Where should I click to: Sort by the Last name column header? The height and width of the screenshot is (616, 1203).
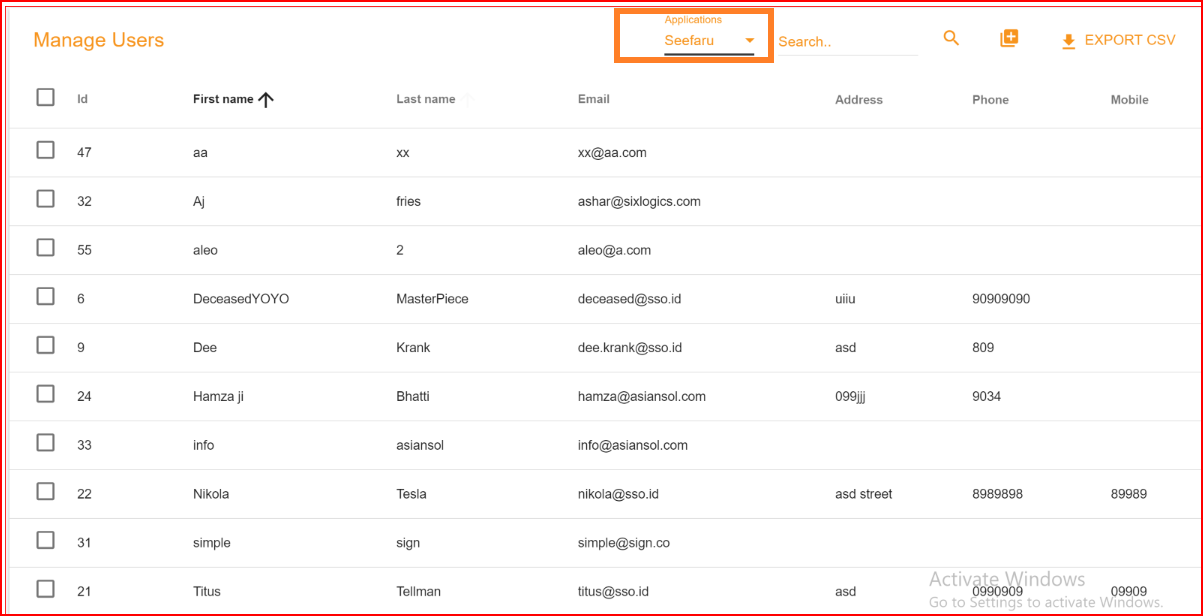pyautogui.click(x=426, y=99)
